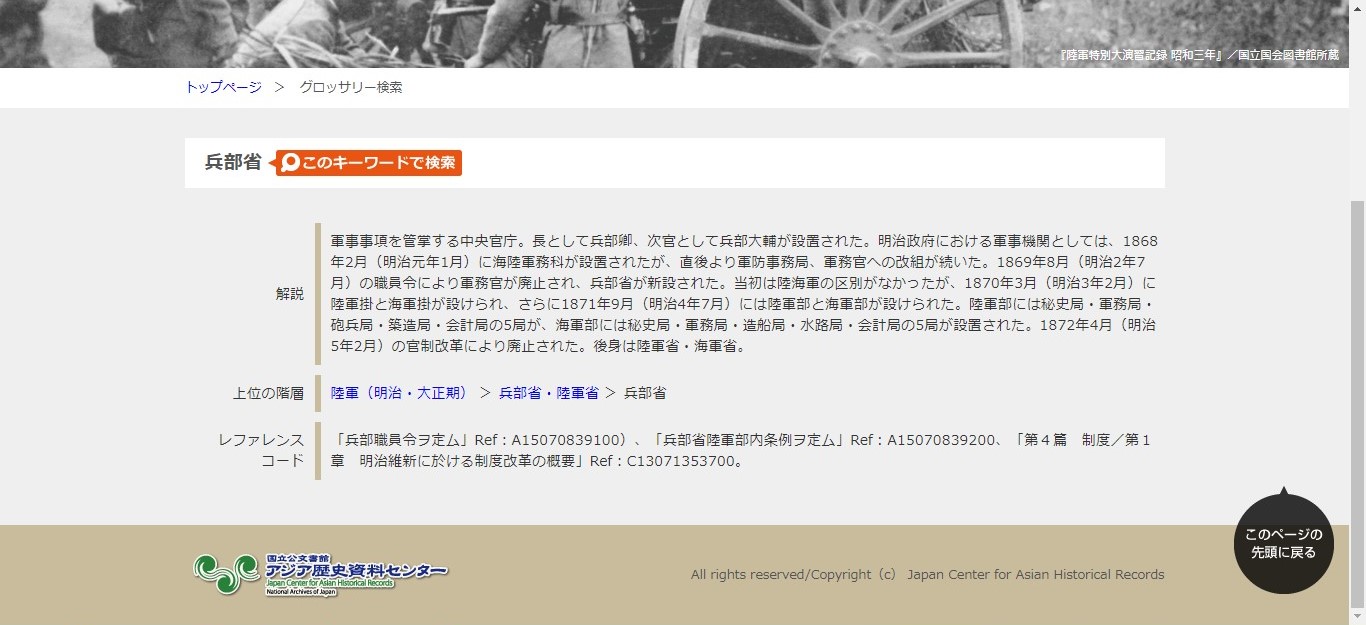Select グロッサリー検索 in the breadcrumb
This screenshot has width=1366, height=625.
coord(351,87)
